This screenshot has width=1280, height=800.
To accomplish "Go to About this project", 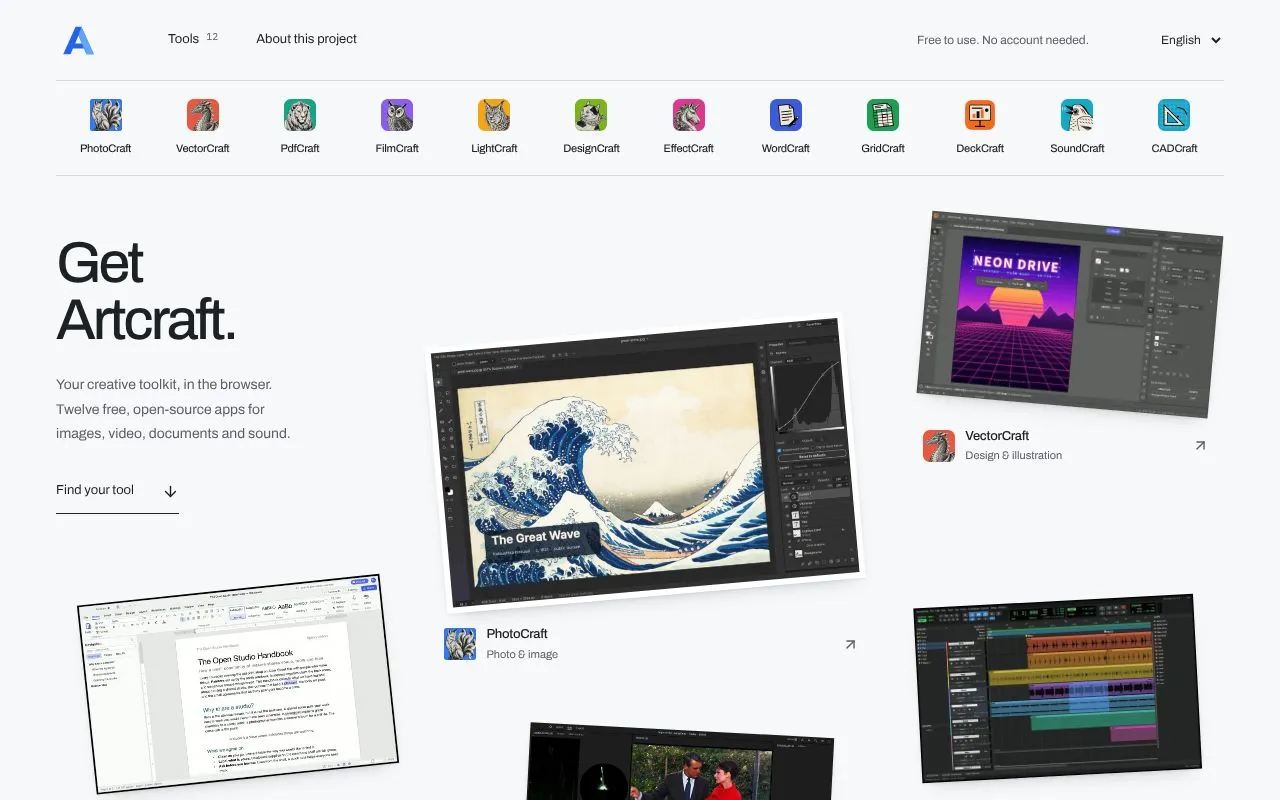I will click(306, 39).
